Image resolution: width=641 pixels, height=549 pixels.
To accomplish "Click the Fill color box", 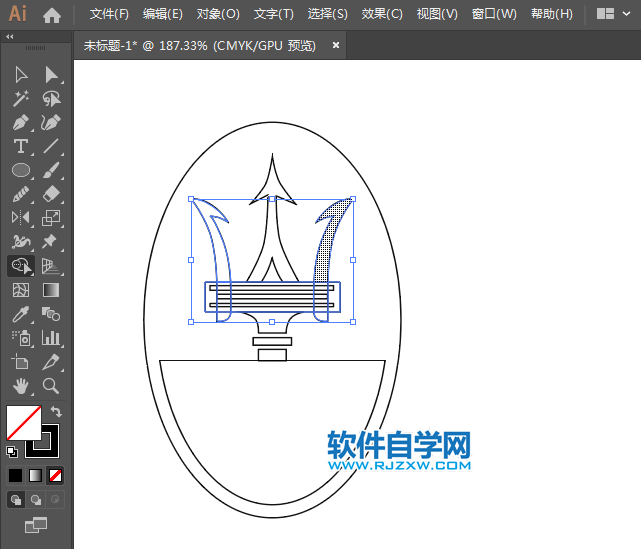I will point(24,423).
